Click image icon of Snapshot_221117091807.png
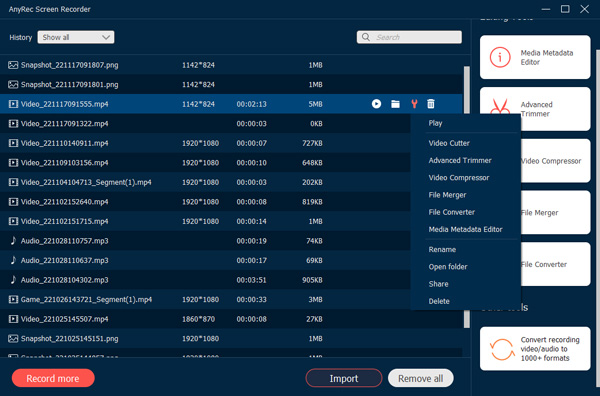Screen dimensions: 600x396 pos(13,65)
